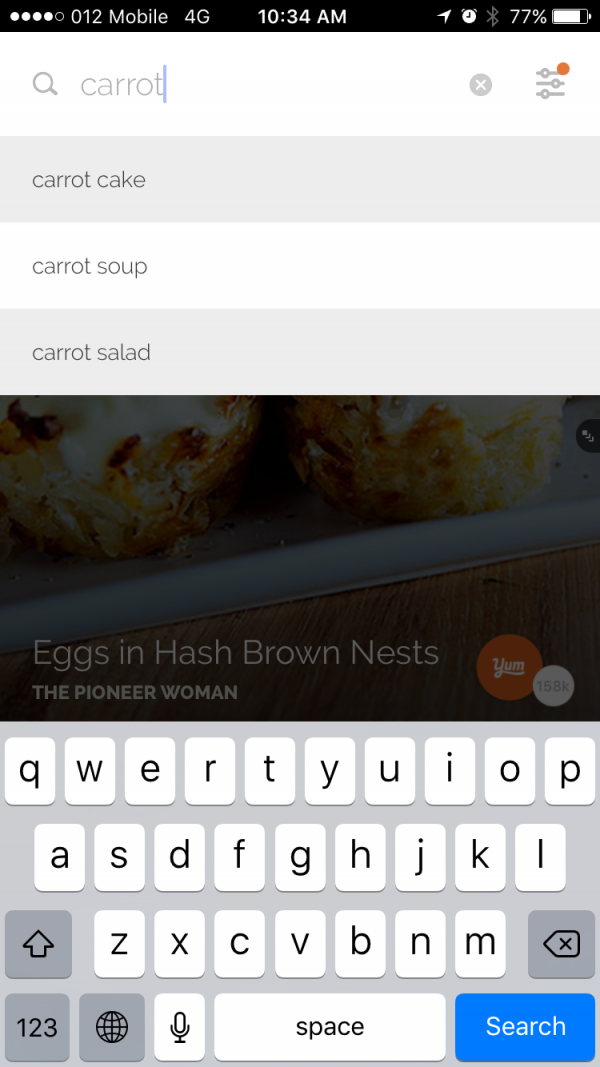Screen dimensions: 600x1067
Task: Switch keyboard language with globe key
Action: tap(112, 1026)
